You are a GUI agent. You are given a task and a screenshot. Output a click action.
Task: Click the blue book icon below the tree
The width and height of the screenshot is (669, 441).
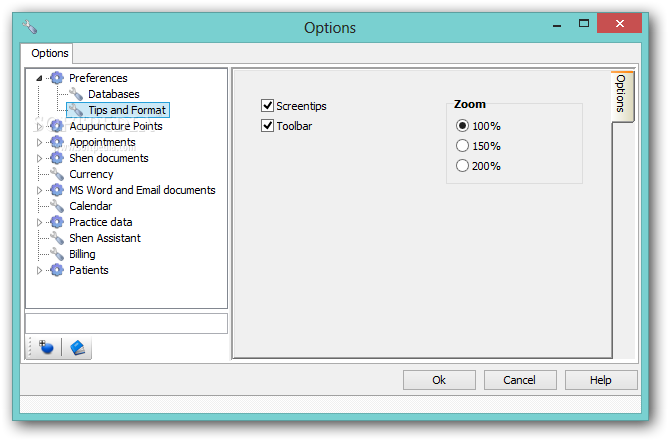point(77,347)
